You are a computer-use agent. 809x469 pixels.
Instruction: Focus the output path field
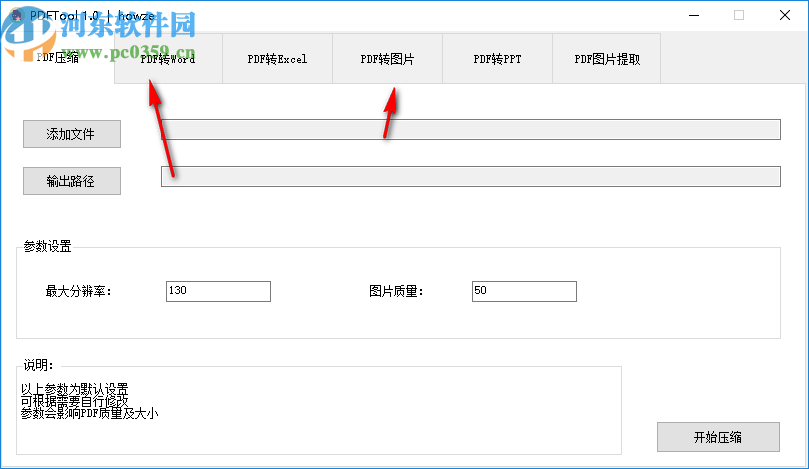point(471,176)
